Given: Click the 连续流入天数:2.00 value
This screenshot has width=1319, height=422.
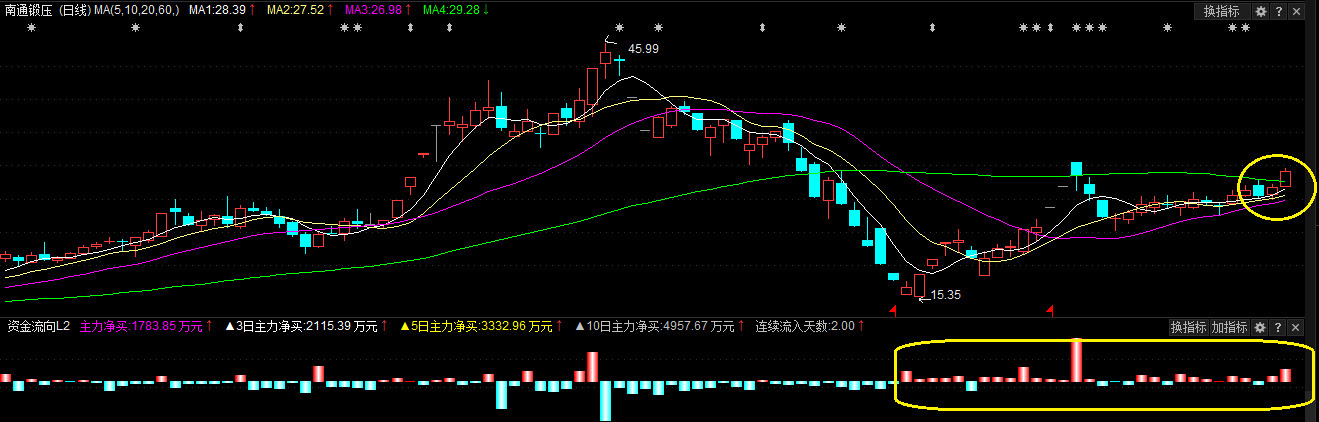Looking at the screenshot, I should pyautogui.click(x=804, y=327).
